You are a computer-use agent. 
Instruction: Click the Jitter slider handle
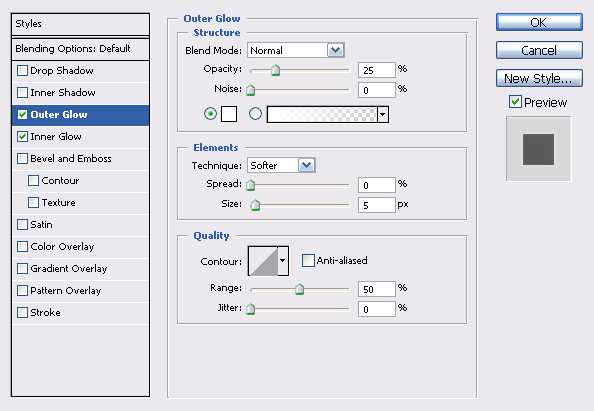tap(250, 309)
